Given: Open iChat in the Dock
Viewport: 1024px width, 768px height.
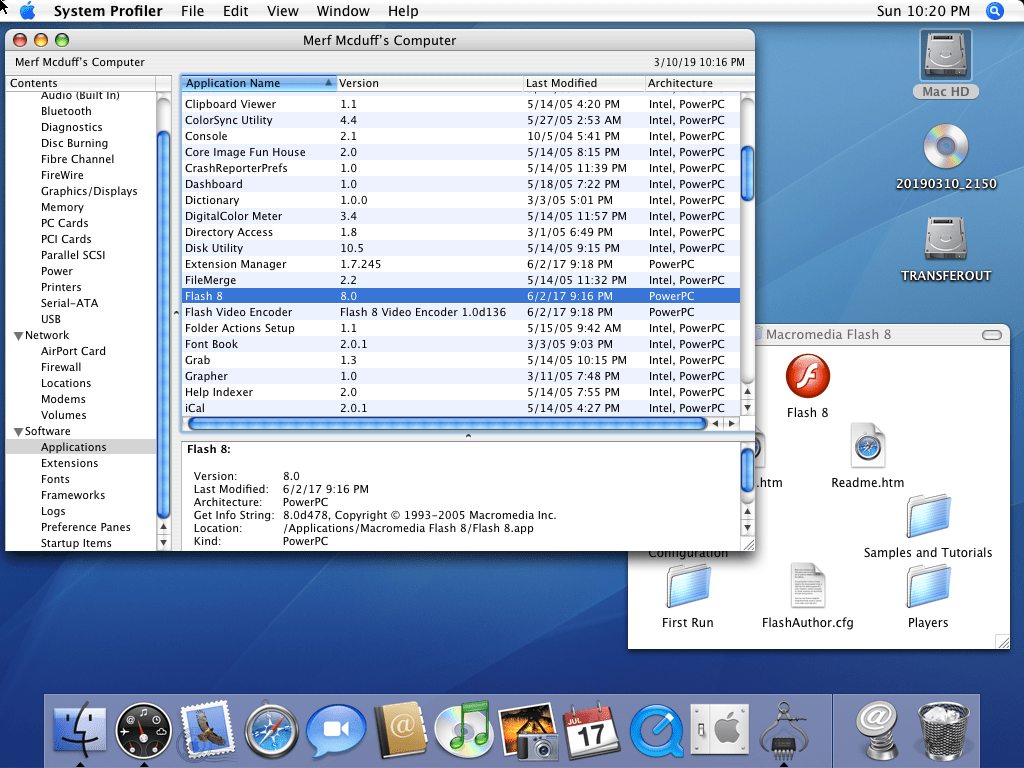Looking at the screenshot, I should (336, 729).
